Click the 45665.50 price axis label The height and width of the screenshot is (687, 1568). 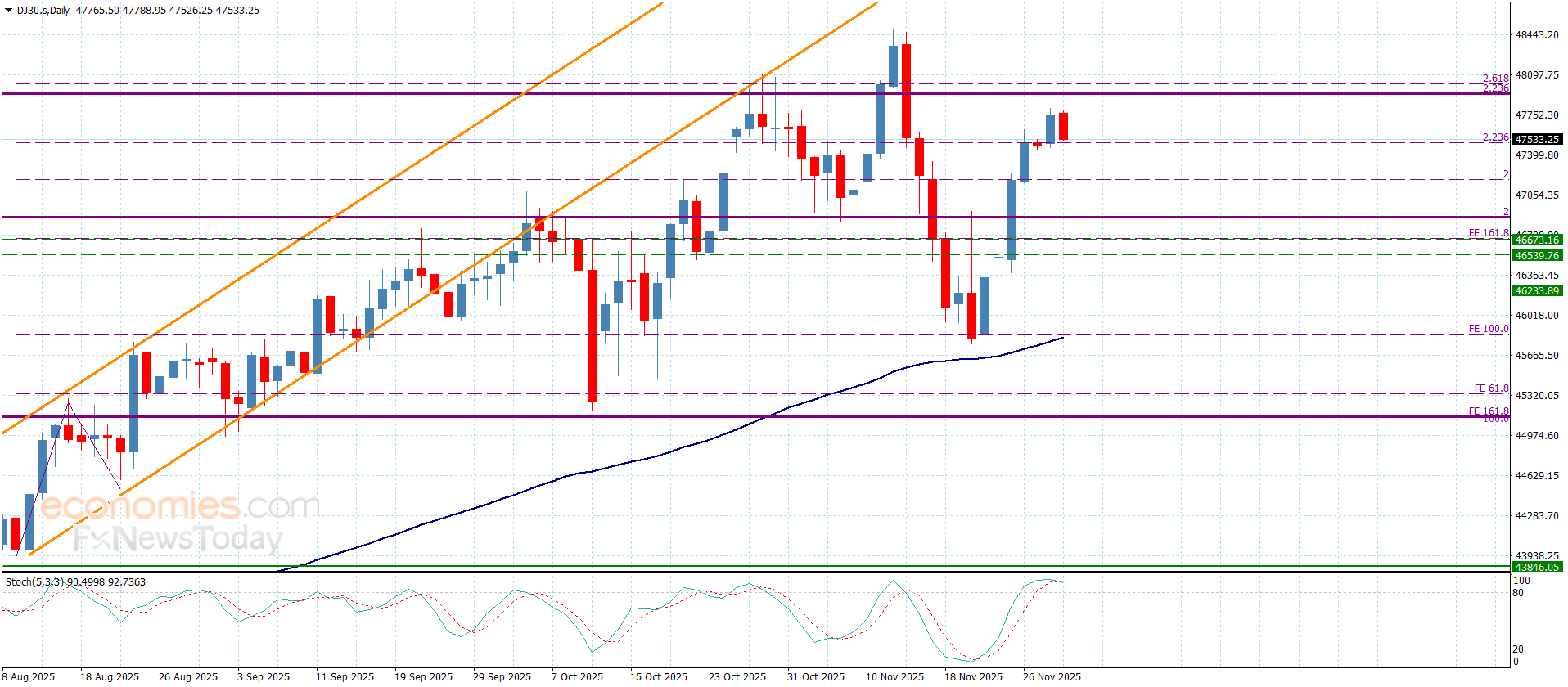click(x=1537, y=356)
